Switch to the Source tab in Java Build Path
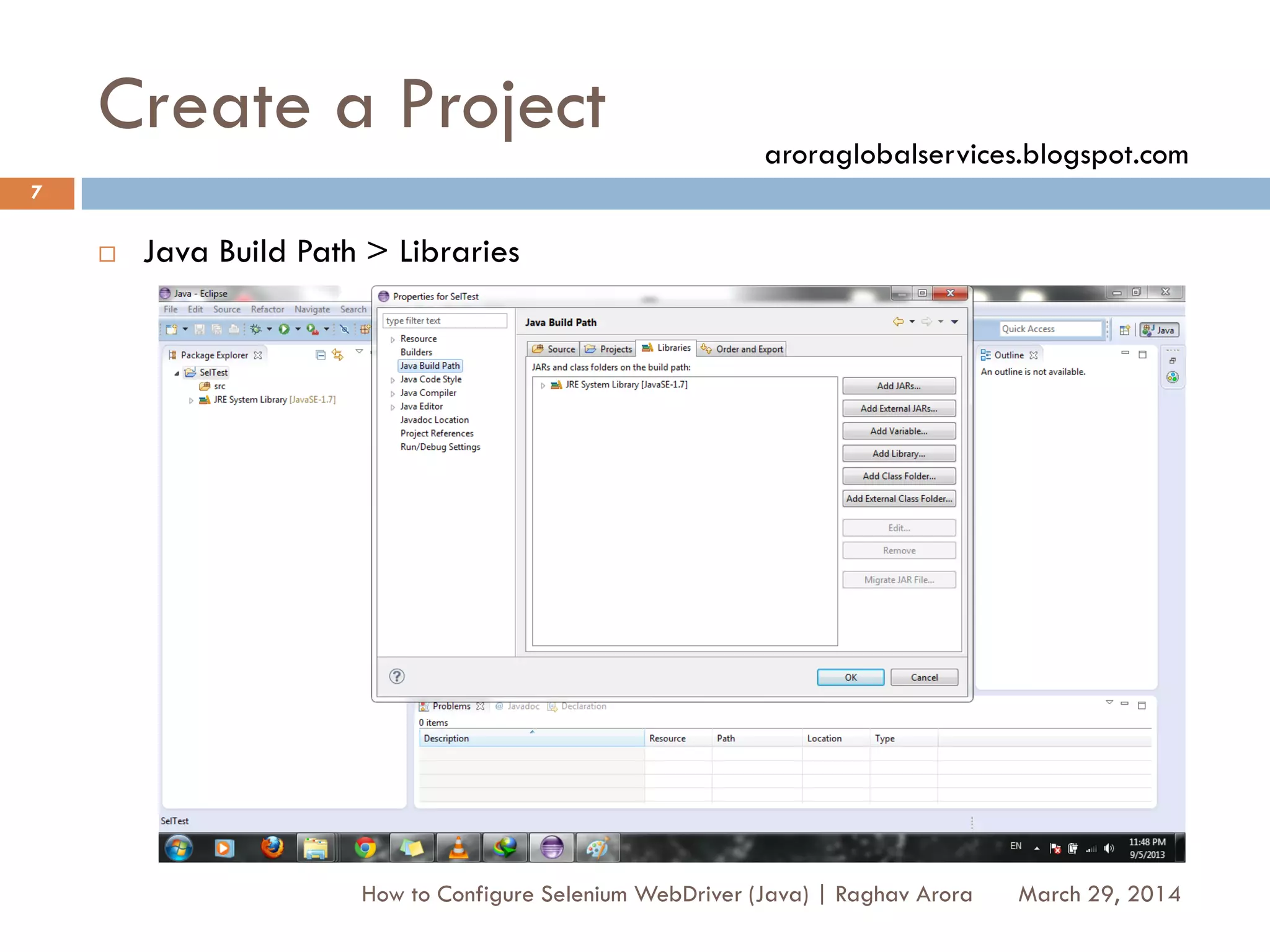 pos(554,349)
